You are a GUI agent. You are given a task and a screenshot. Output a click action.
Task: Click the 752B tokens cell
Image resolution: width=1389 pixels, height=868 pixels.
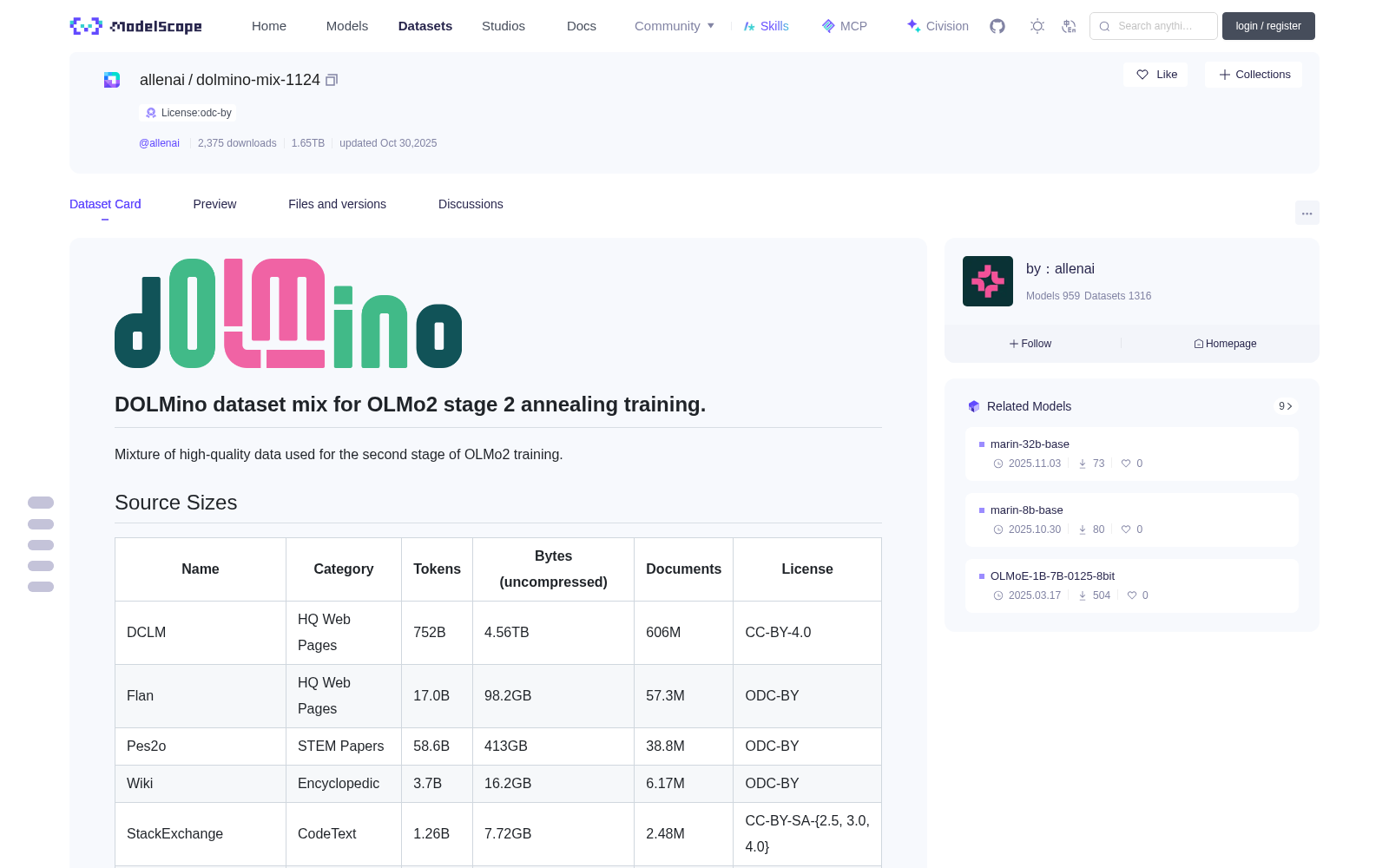point(437,633)
